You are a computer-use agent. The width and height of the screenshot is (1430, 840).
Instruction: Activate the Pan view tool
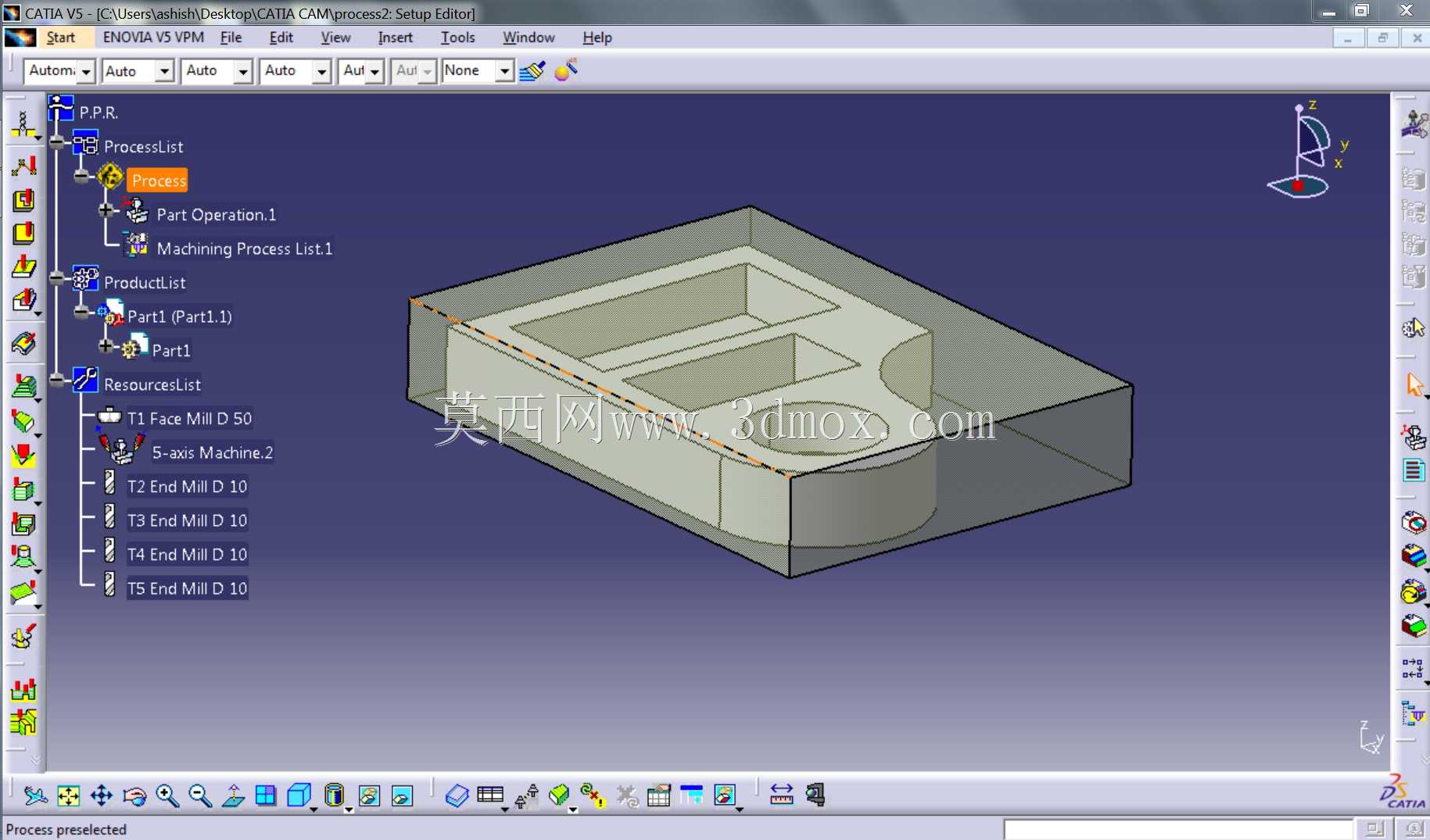(x=102, y=795)
